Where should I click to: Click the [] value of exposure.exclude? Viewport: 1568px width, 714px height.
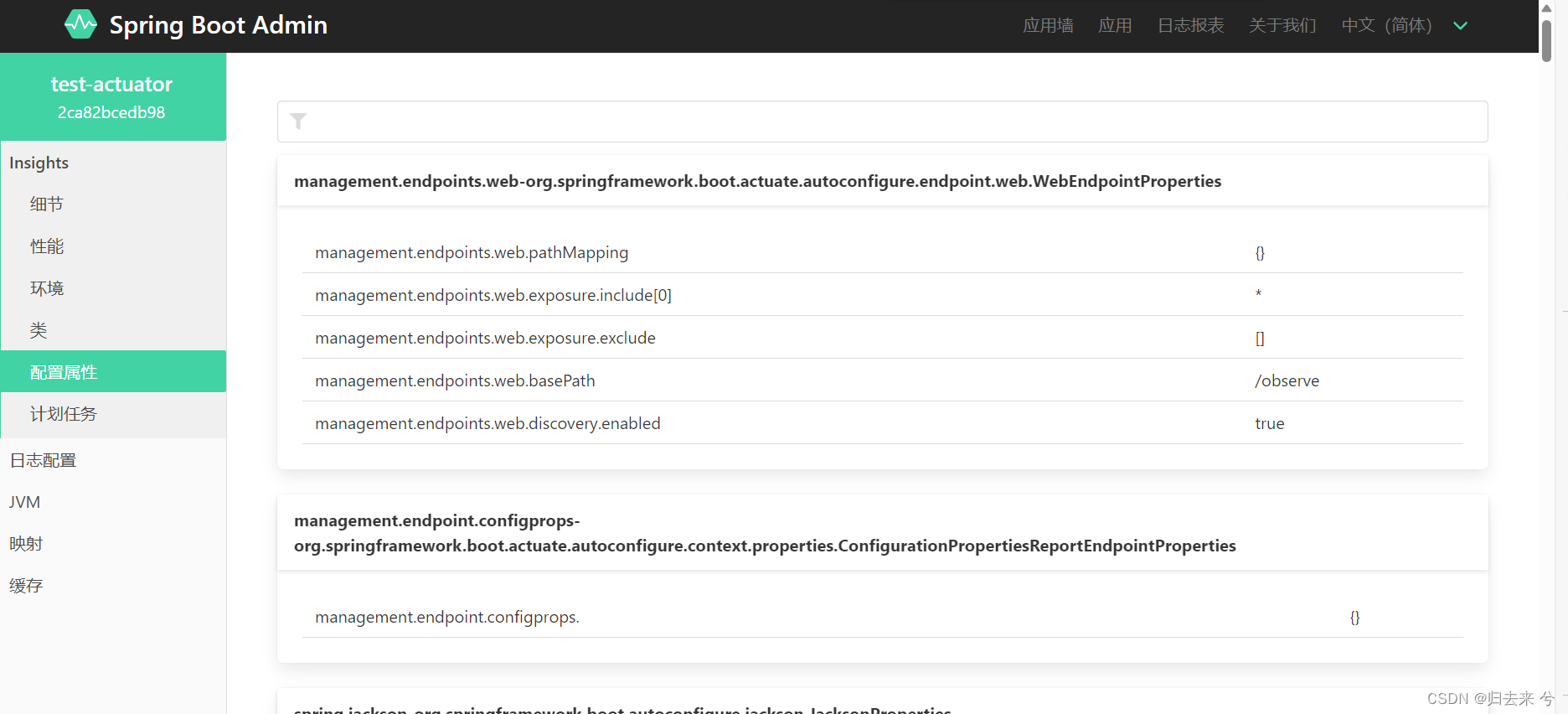(1260, 338)
